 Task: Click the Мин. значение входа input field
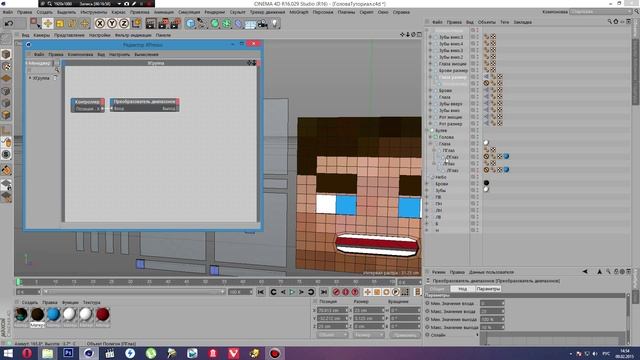click(492, 303)
